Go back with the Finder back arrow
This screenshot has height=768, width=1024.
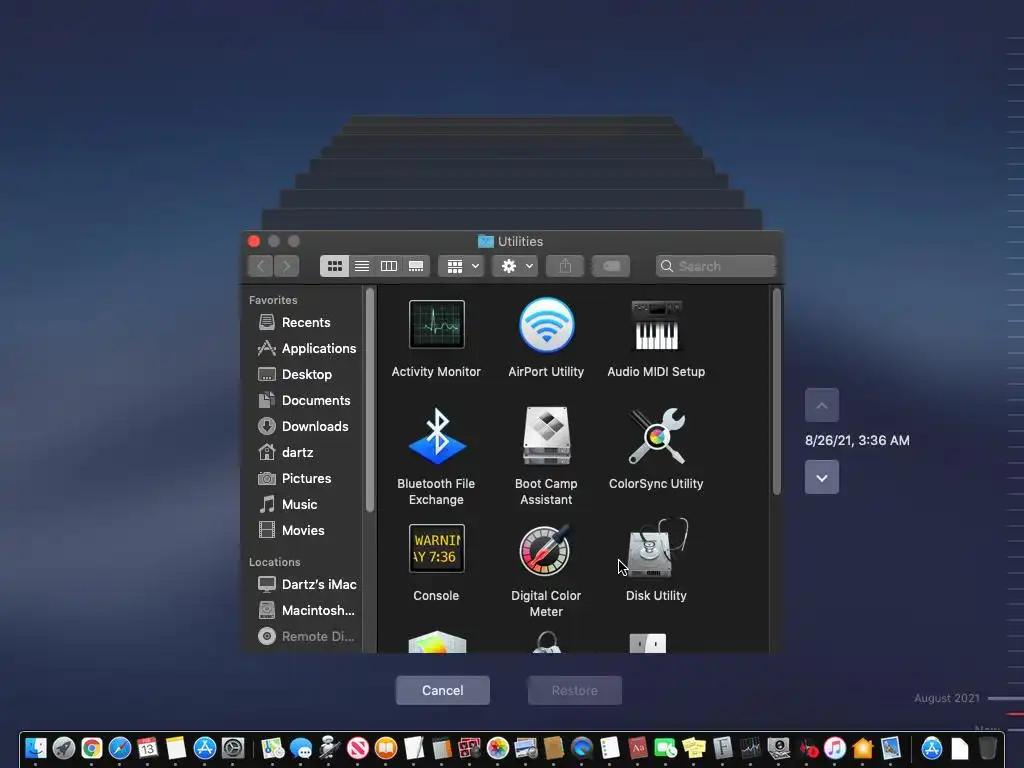[261, 266]
